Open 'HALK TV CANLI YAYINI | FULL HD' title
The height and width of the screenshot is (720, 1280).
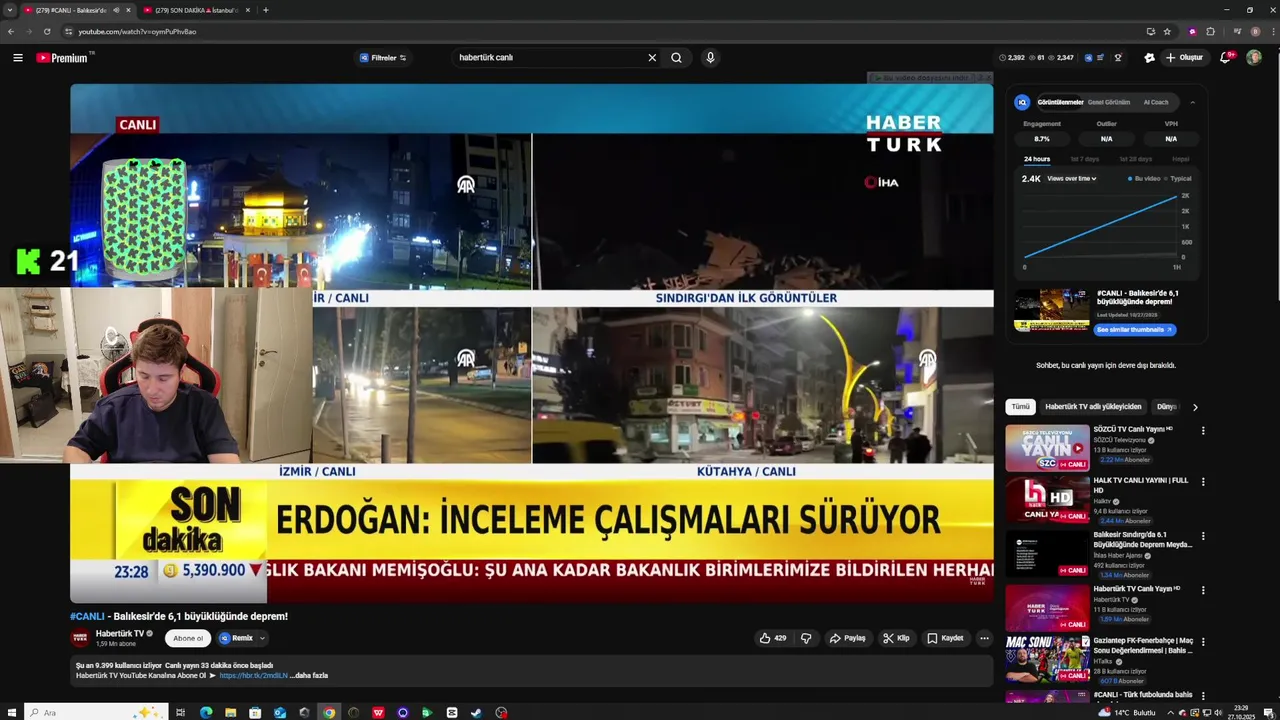point(1141,485)
